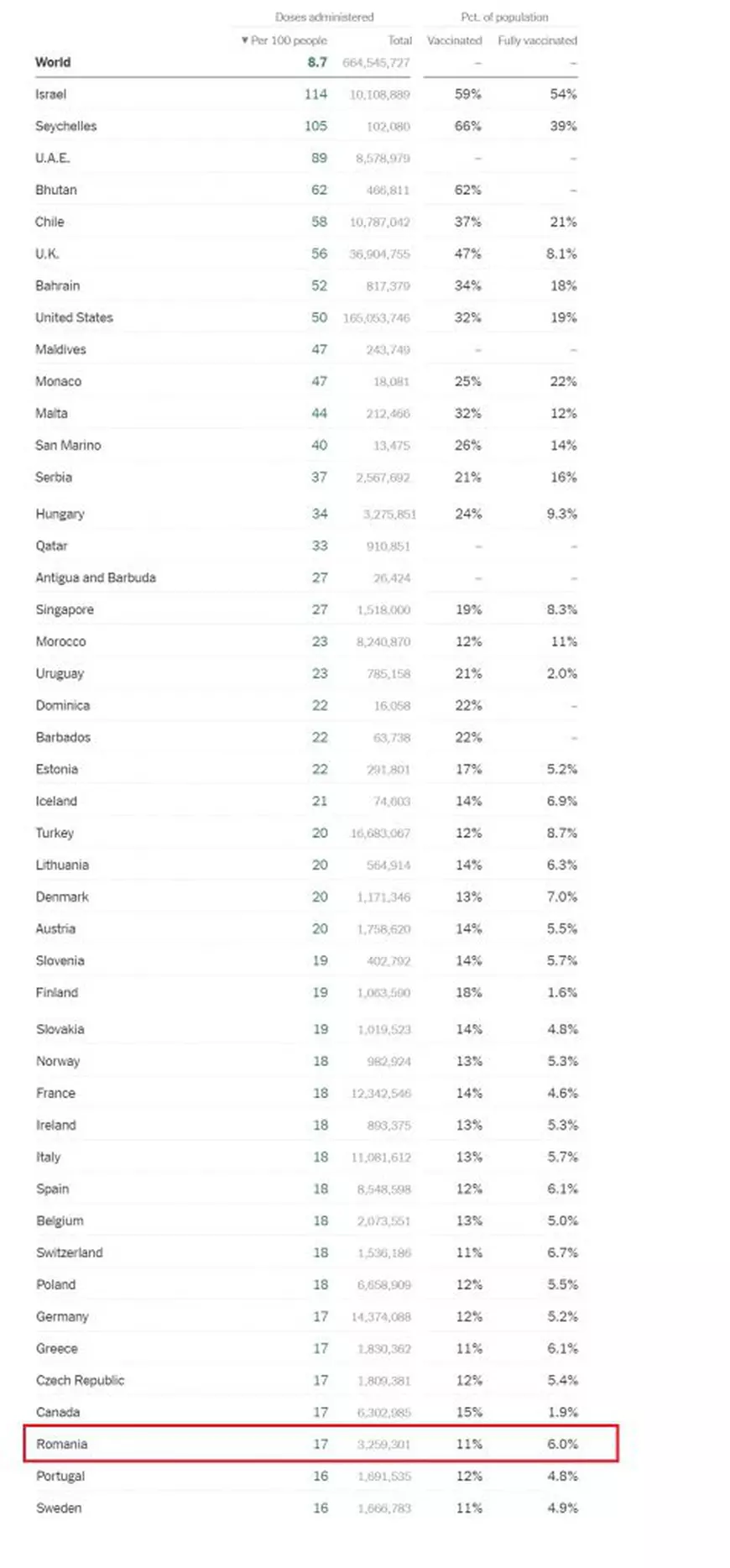Click the Israel country name
The width and height of the screenshot is (730, 1568).
click(50, 94)
